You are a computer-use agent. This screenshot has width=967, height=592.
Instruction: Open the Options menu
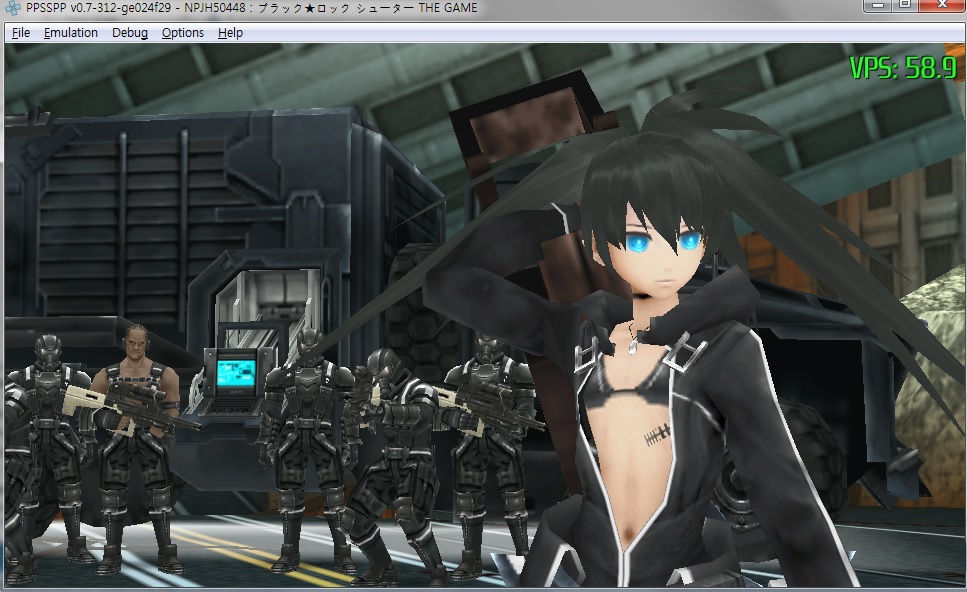click(x=183, y=33)
